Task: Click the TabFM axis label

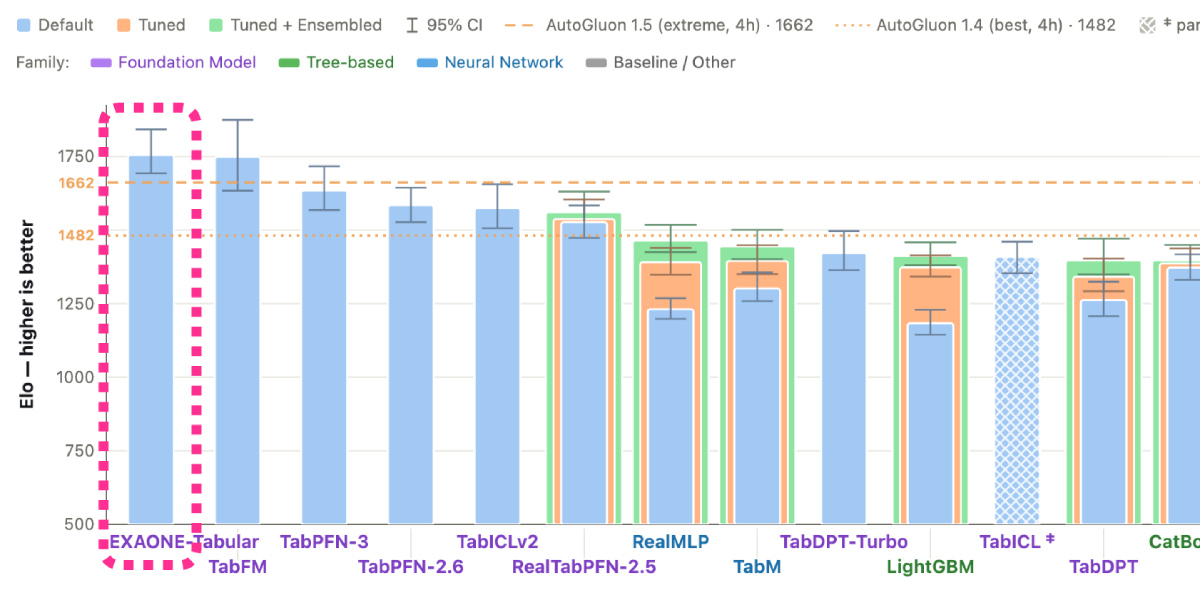Action: 237,567
